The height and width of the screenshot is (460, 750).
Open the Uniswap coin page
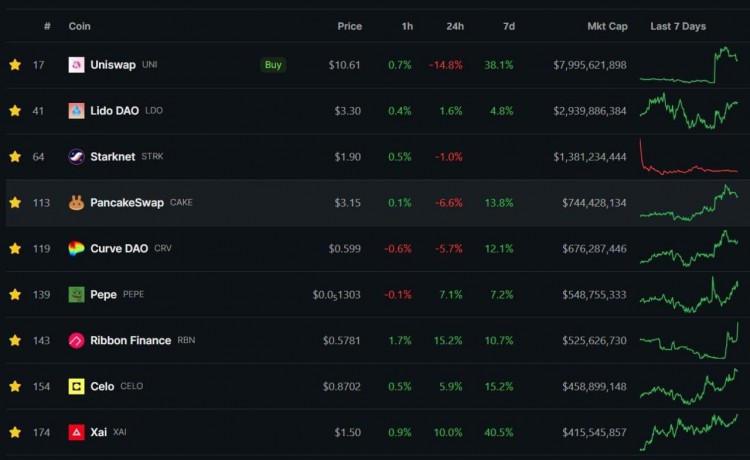click(113, 65)
